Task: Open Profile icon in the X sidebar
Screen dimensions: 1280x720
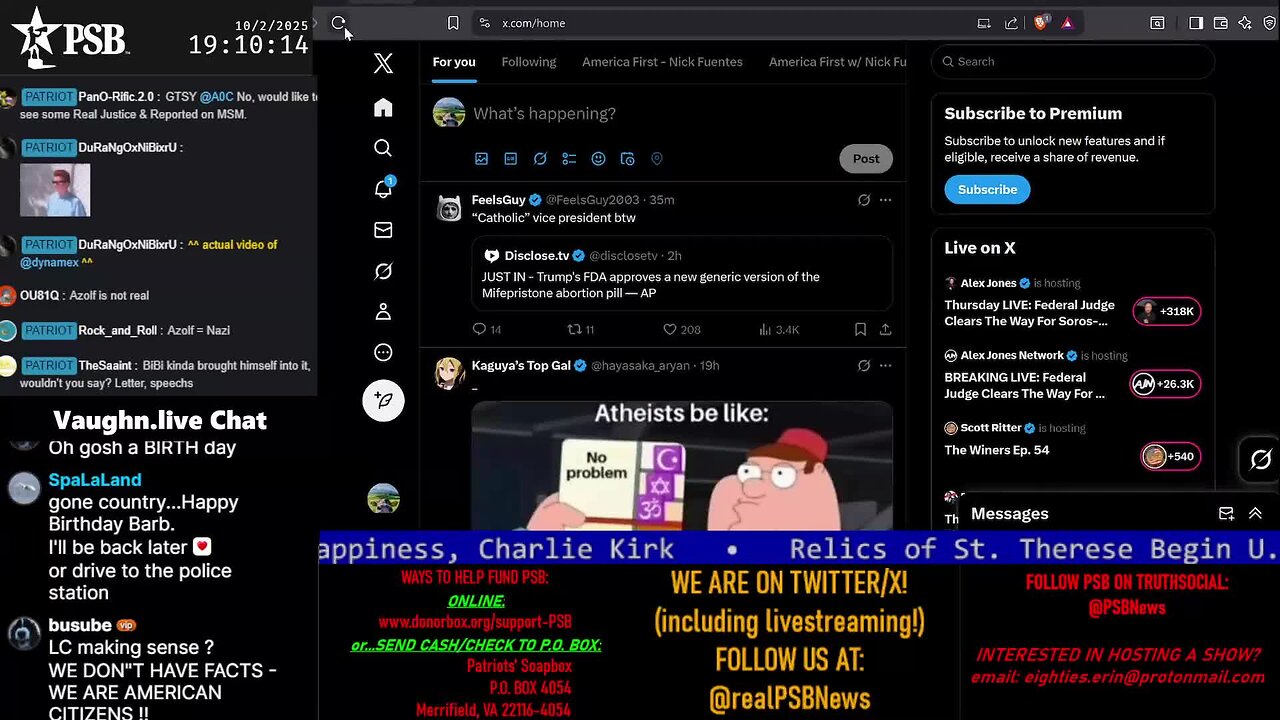Action: [x=383, y=312]
